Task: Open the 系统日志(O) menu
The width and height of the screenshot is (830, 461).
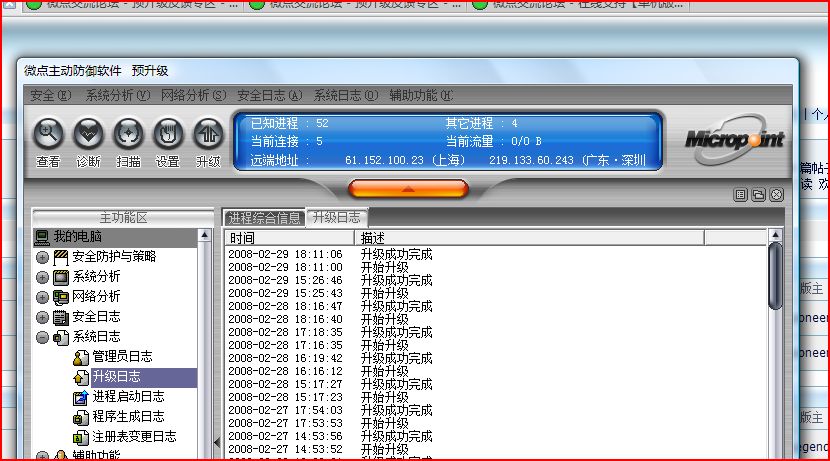Action: coord(346,95)
